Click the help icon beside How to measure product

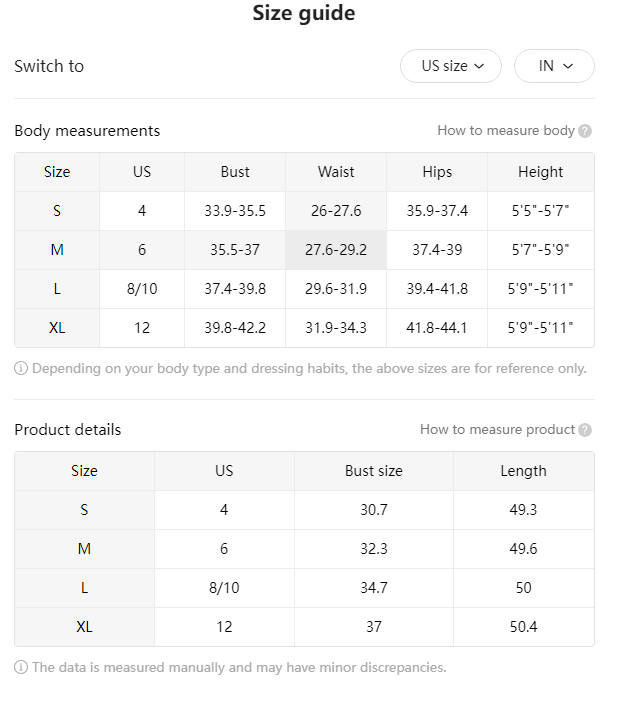point(585,430)
